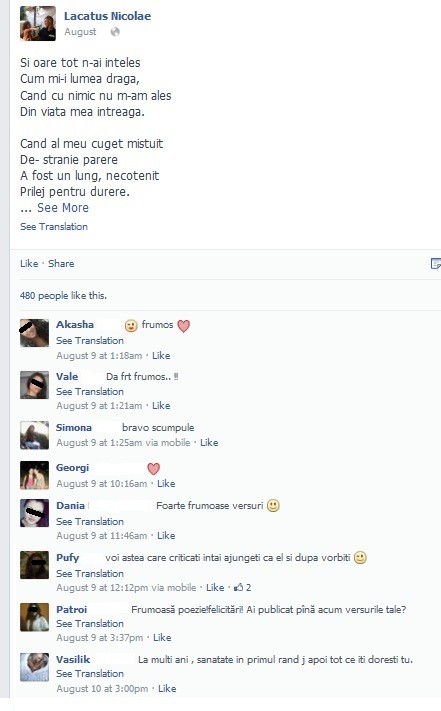
Task: Show translation for Pufy's comment
Action: pos(90,574)
